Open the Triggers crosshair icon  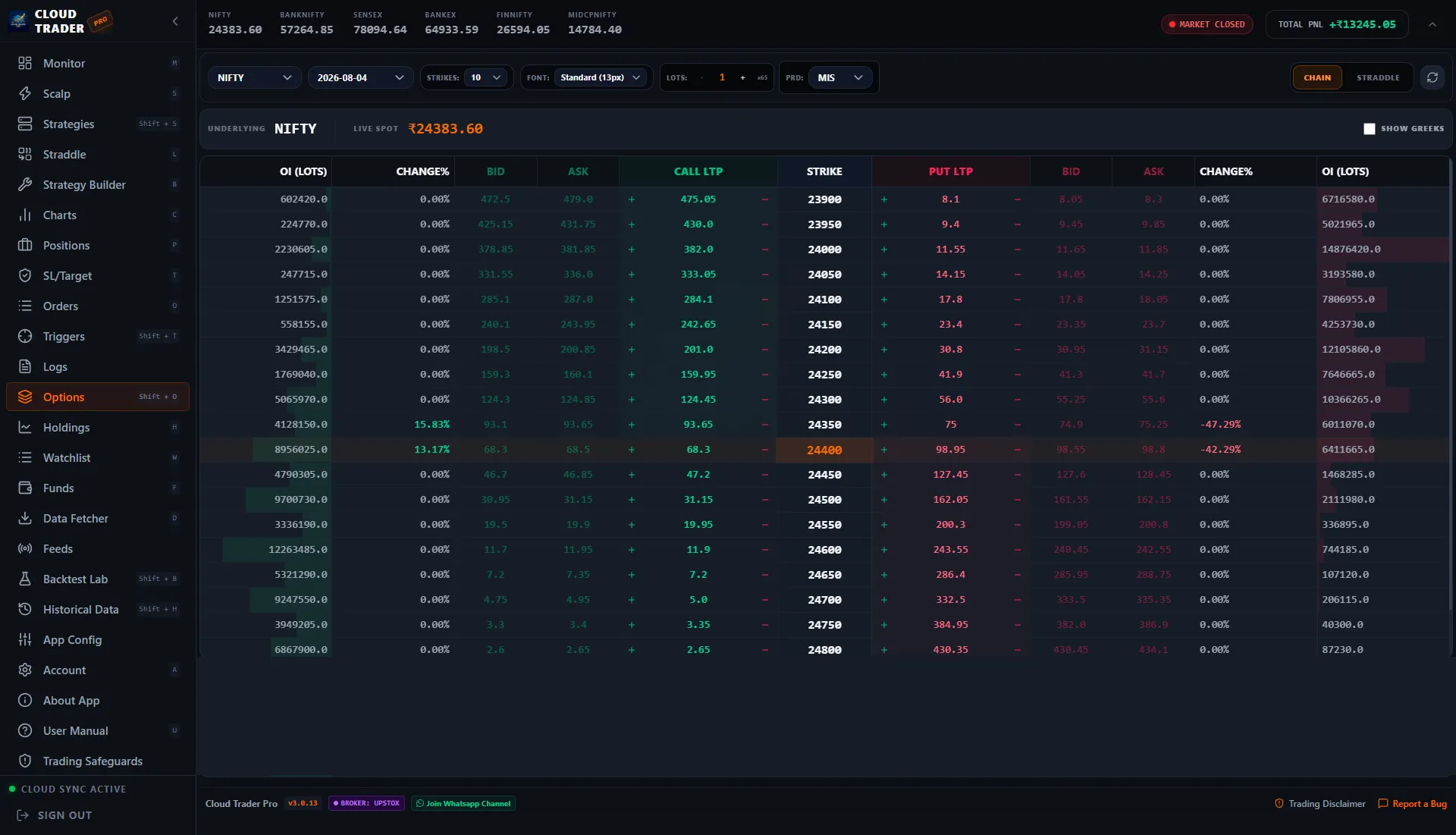click(x=25, y=336)
